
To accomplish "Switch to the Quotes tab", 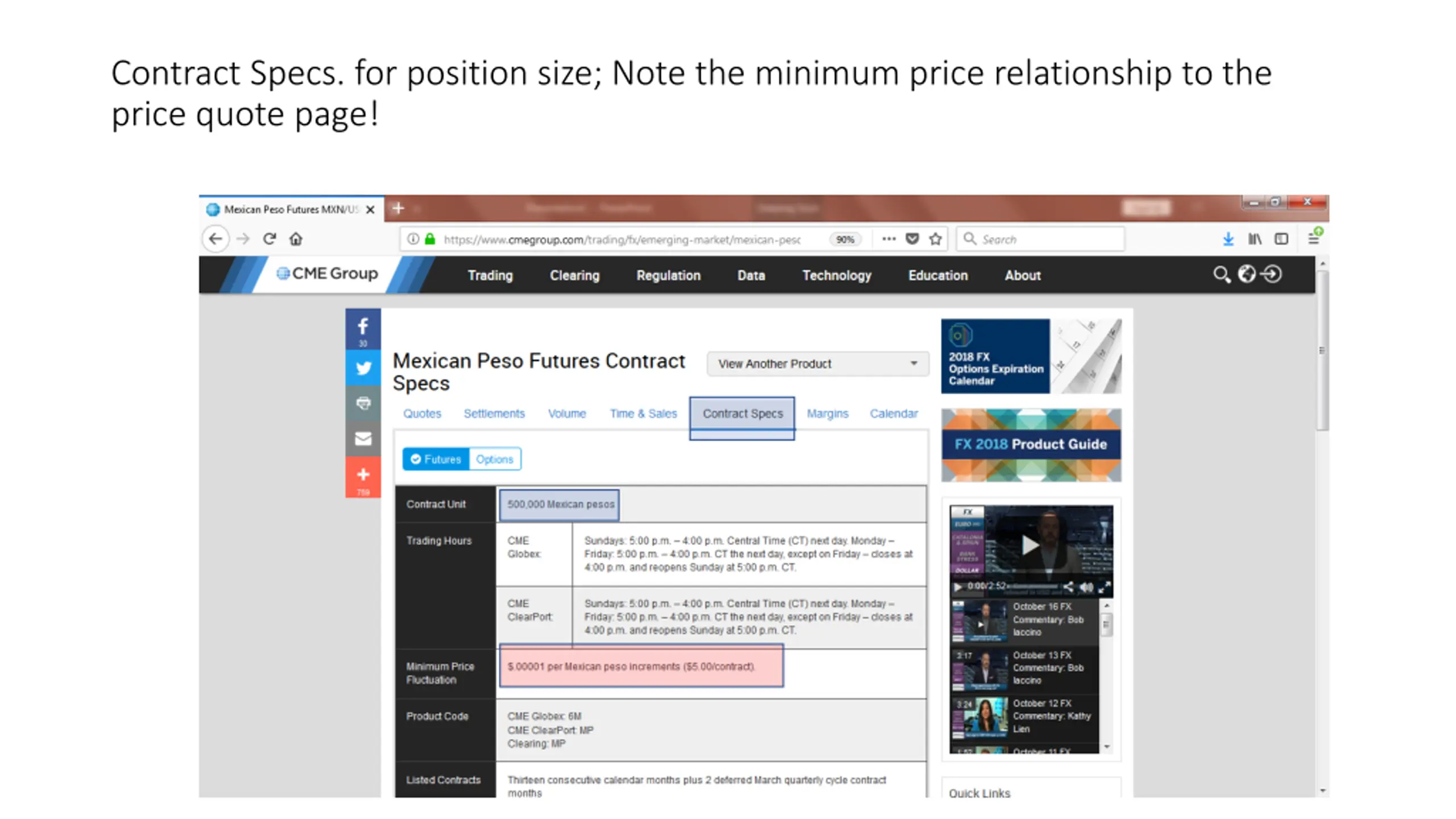I will click(422, 413).
